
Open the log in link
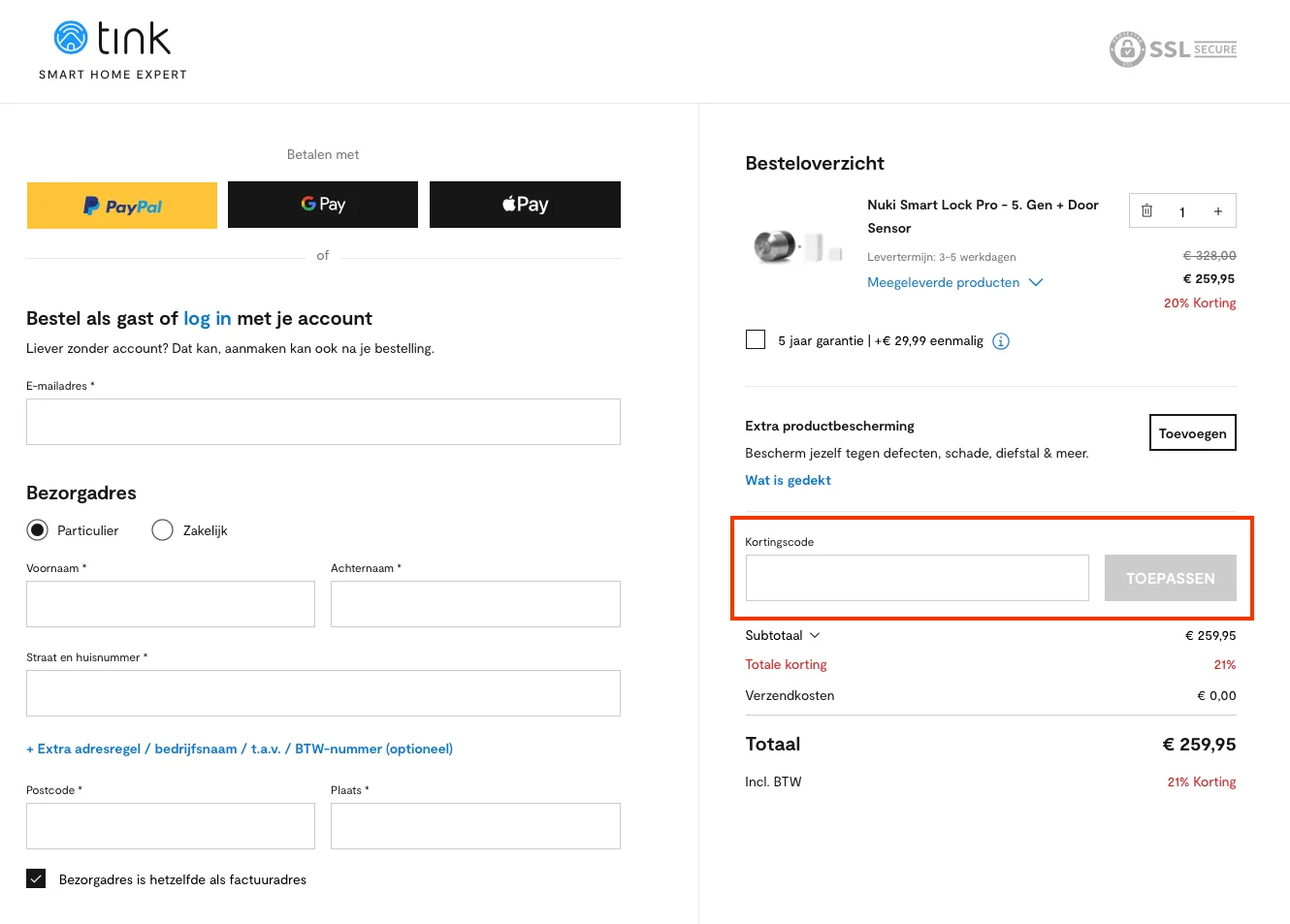[207, 318]
